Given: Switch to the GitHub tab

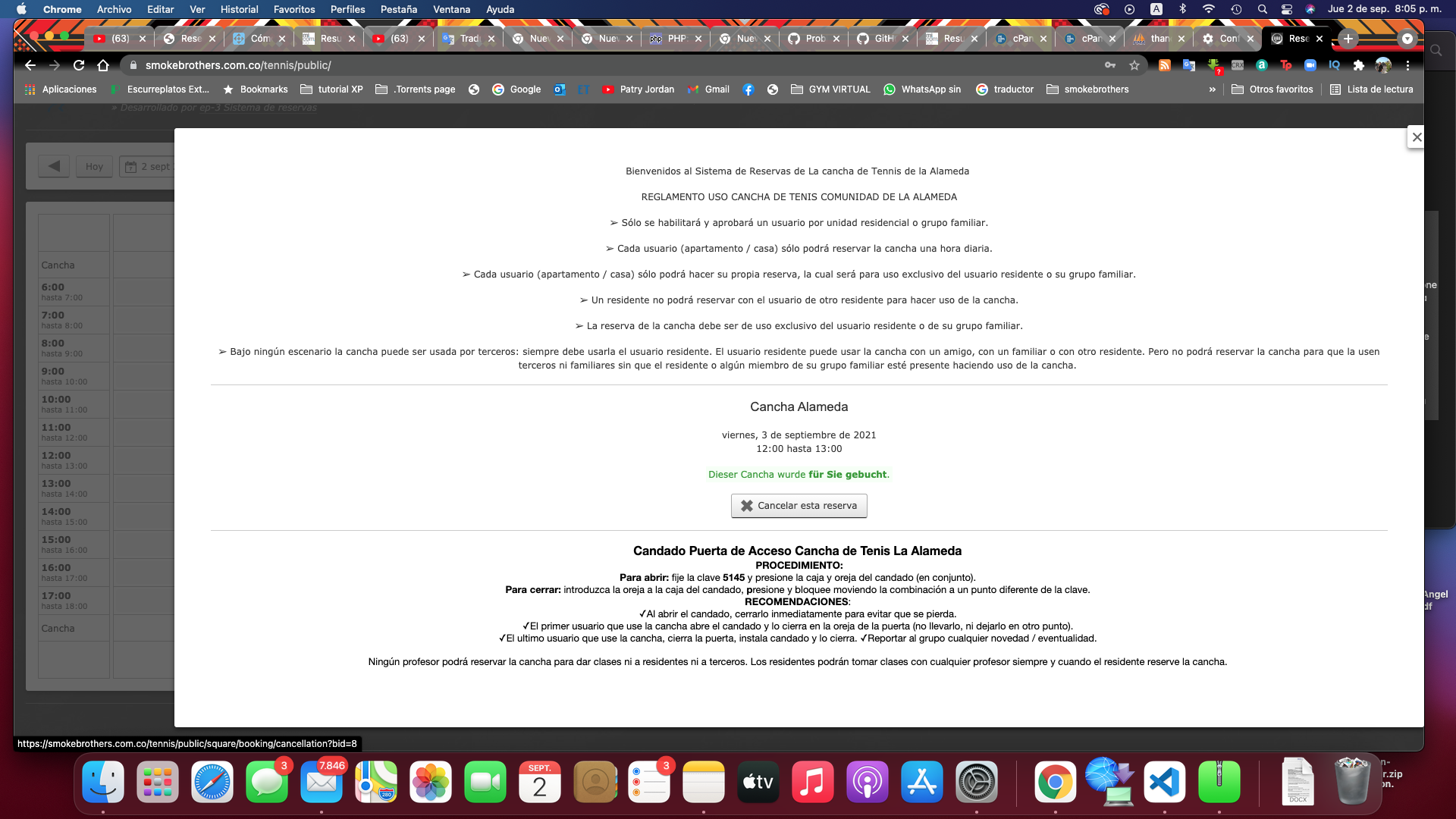Looking at the screenshot, I should click(x=880, y=38).
